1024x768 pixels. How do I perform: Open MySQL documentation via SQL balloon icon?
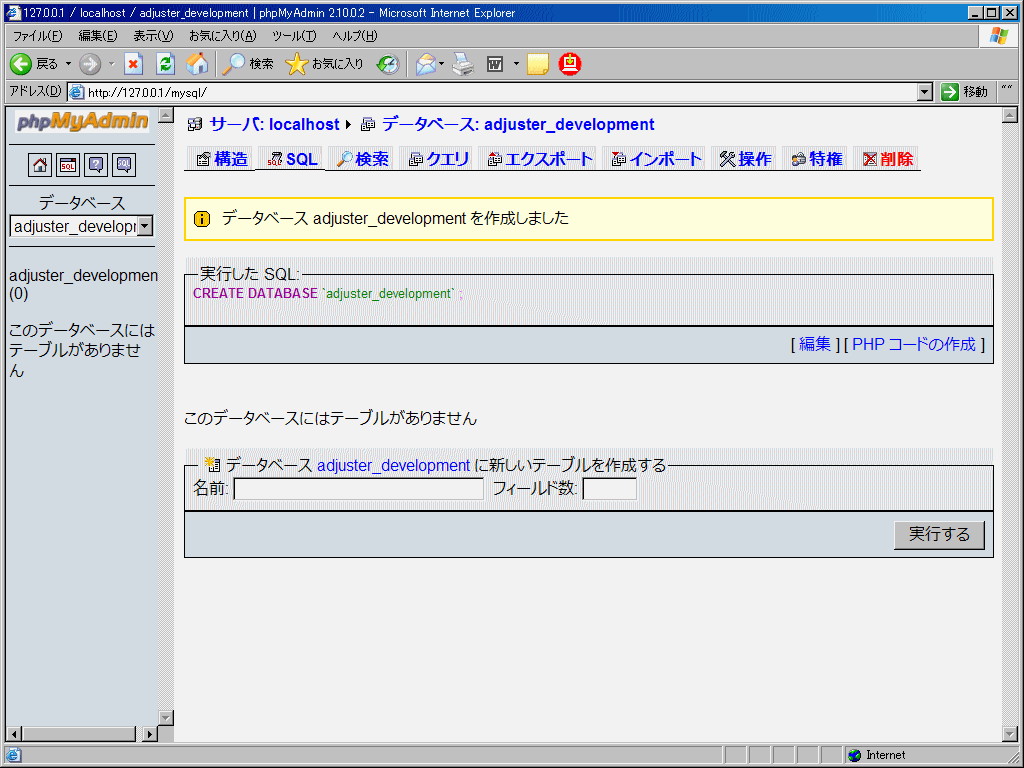pyautogui.click(x=124, y=164)
